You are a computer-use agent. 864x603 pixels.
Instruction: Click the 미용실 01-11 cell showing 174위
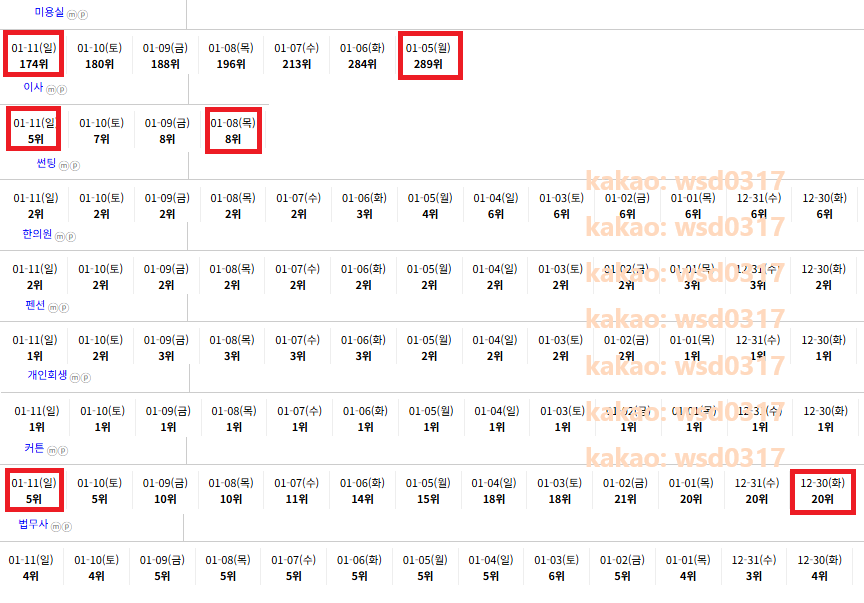[x=34, y=55]
